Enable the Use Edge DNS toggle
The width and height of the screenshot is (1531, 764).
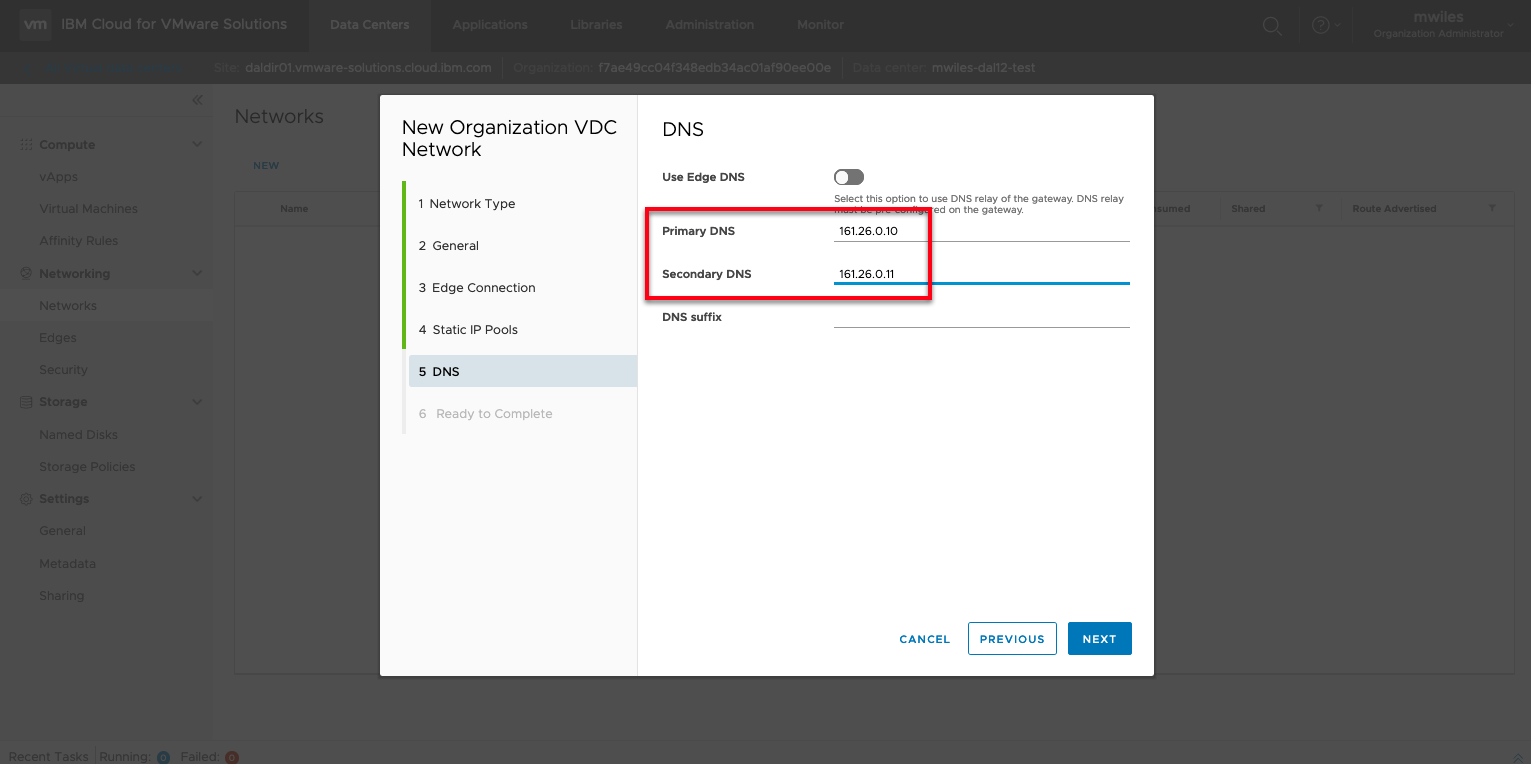(x=848, y=177)
